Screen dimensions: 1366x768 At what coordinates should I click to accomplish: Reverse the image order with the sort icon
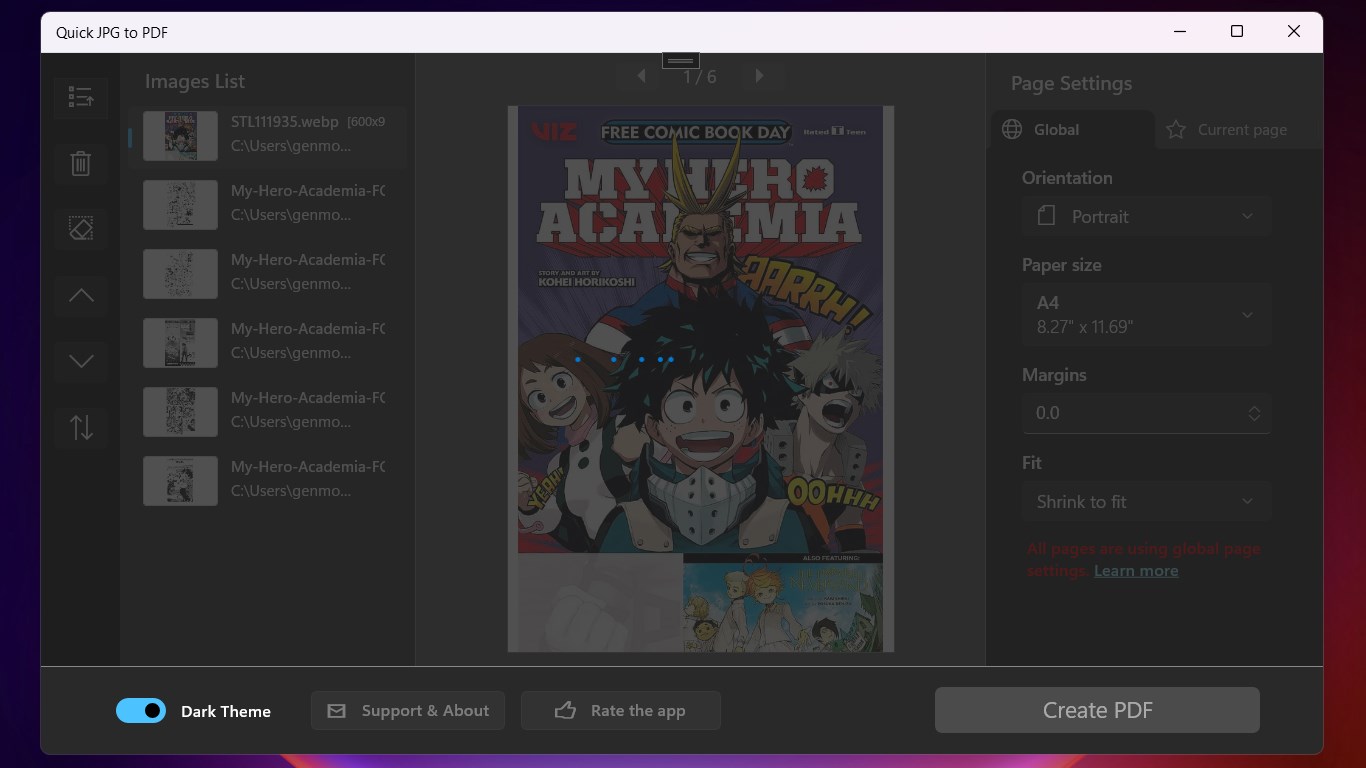80,428
